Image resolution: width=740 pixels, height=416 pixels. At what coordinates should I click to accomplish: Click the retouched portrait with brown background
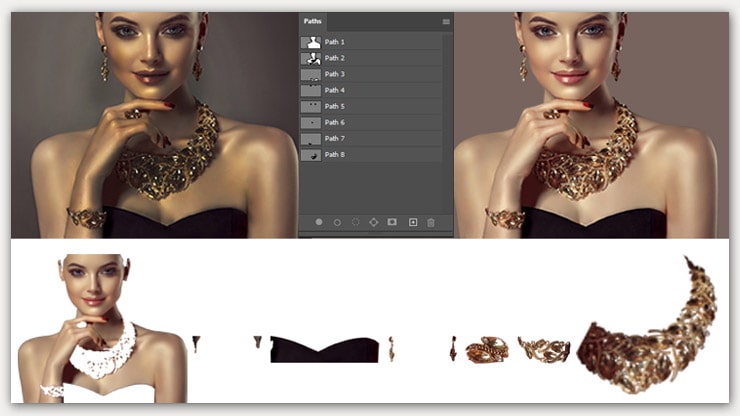coord(591,125)
